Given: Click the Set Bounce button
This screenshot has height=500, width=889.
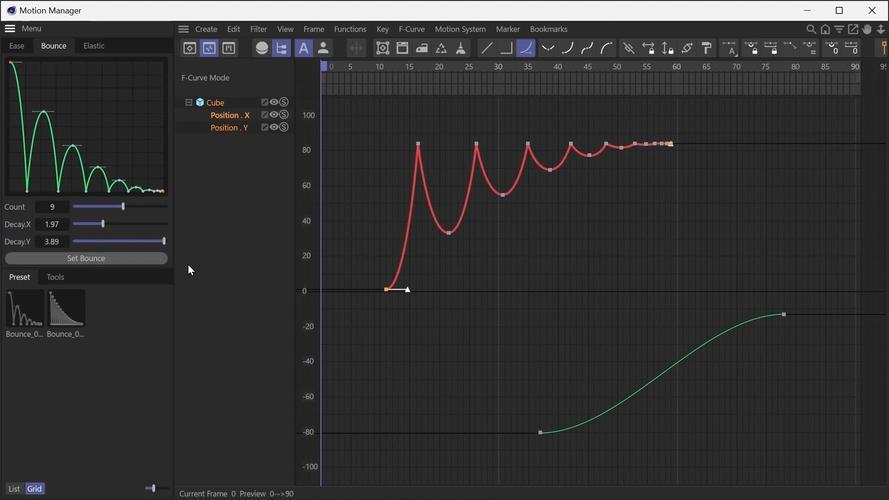Looking at the screenshot, I should [86, 259].
